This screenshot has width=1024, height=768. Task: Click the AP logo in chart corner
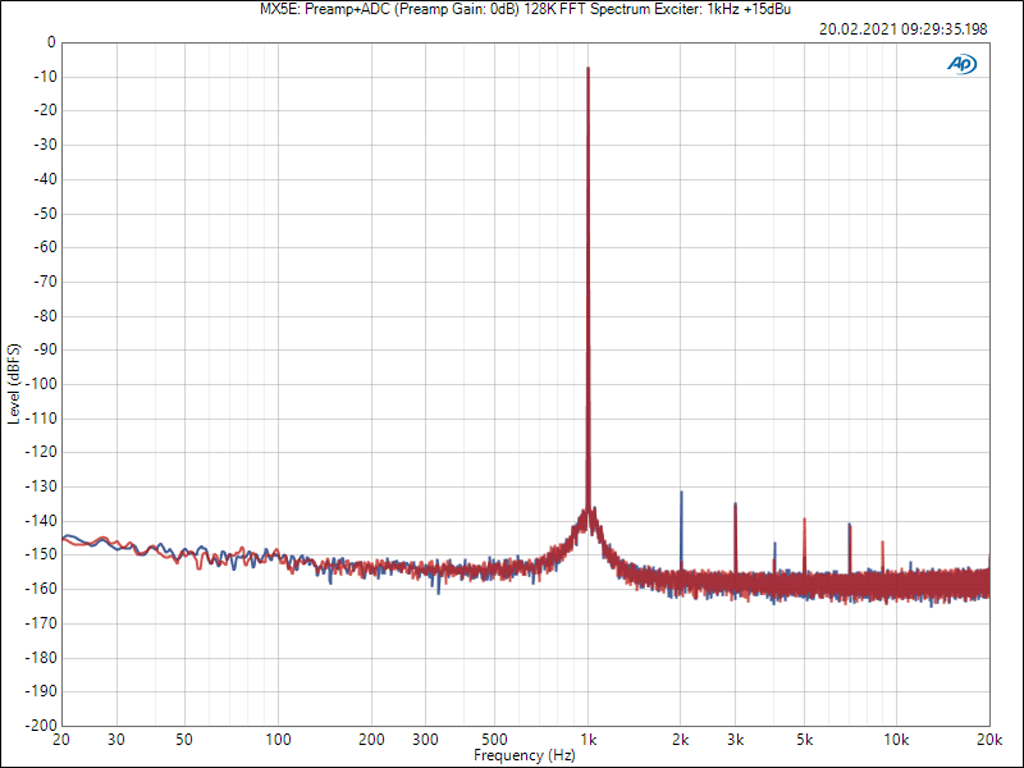tap(962, 64)
